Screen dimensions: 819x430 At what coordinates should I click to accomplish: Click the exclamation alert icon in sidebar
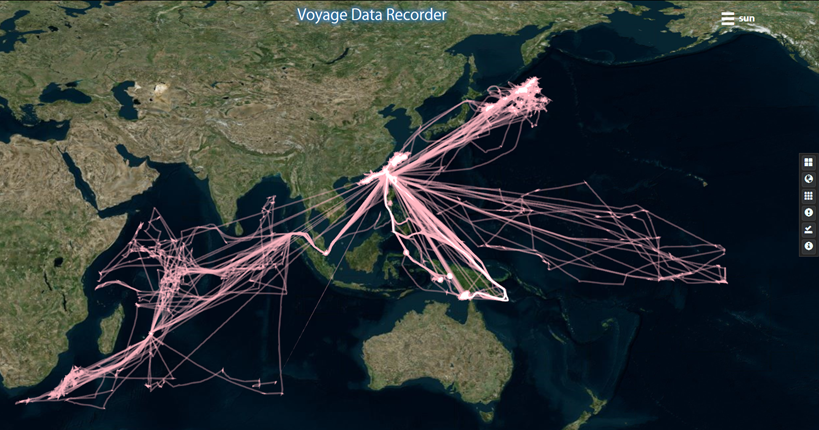click(808, 213)
